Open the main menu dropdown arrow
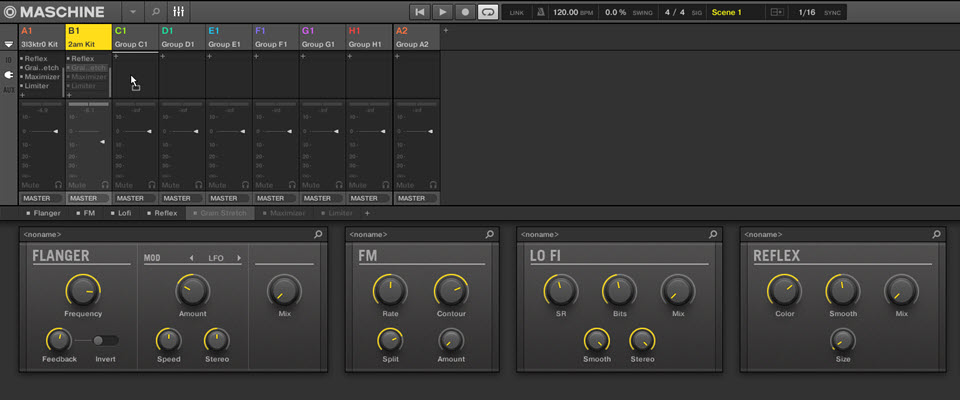 coord(133,12)
